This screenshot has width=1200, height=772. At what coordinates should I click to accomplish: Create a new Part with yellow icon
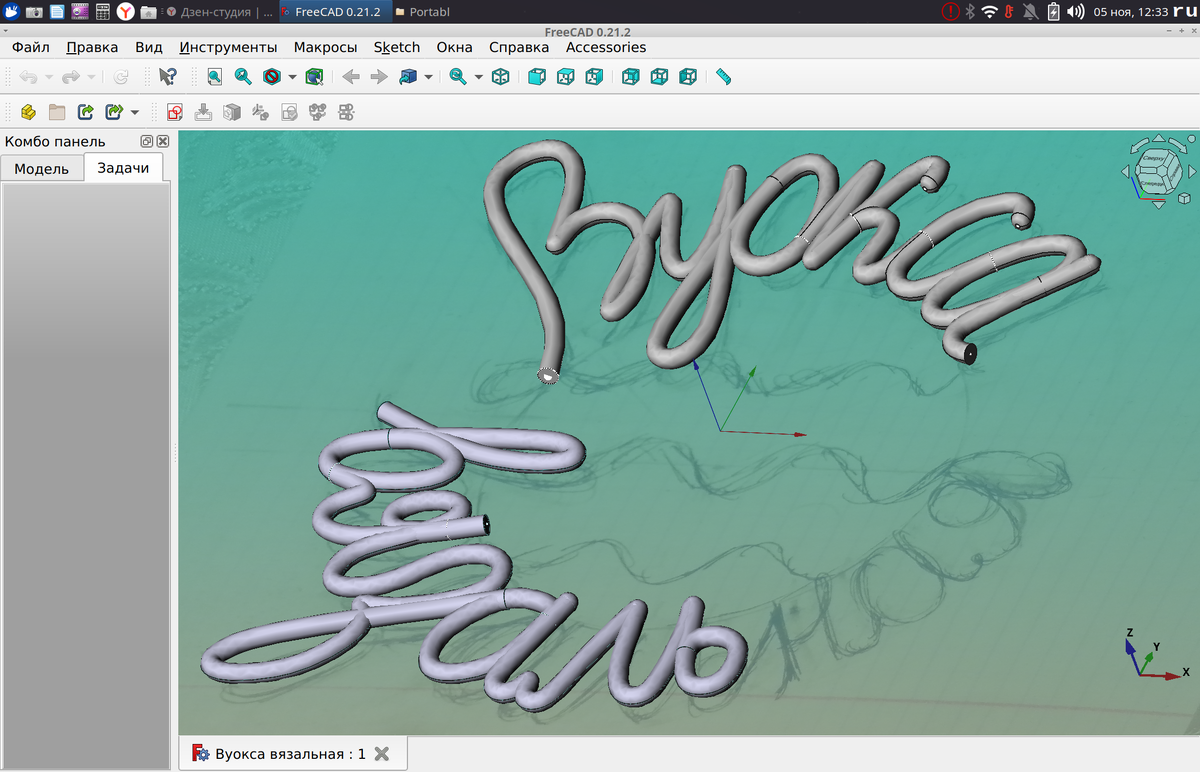(x=28, y=112)
